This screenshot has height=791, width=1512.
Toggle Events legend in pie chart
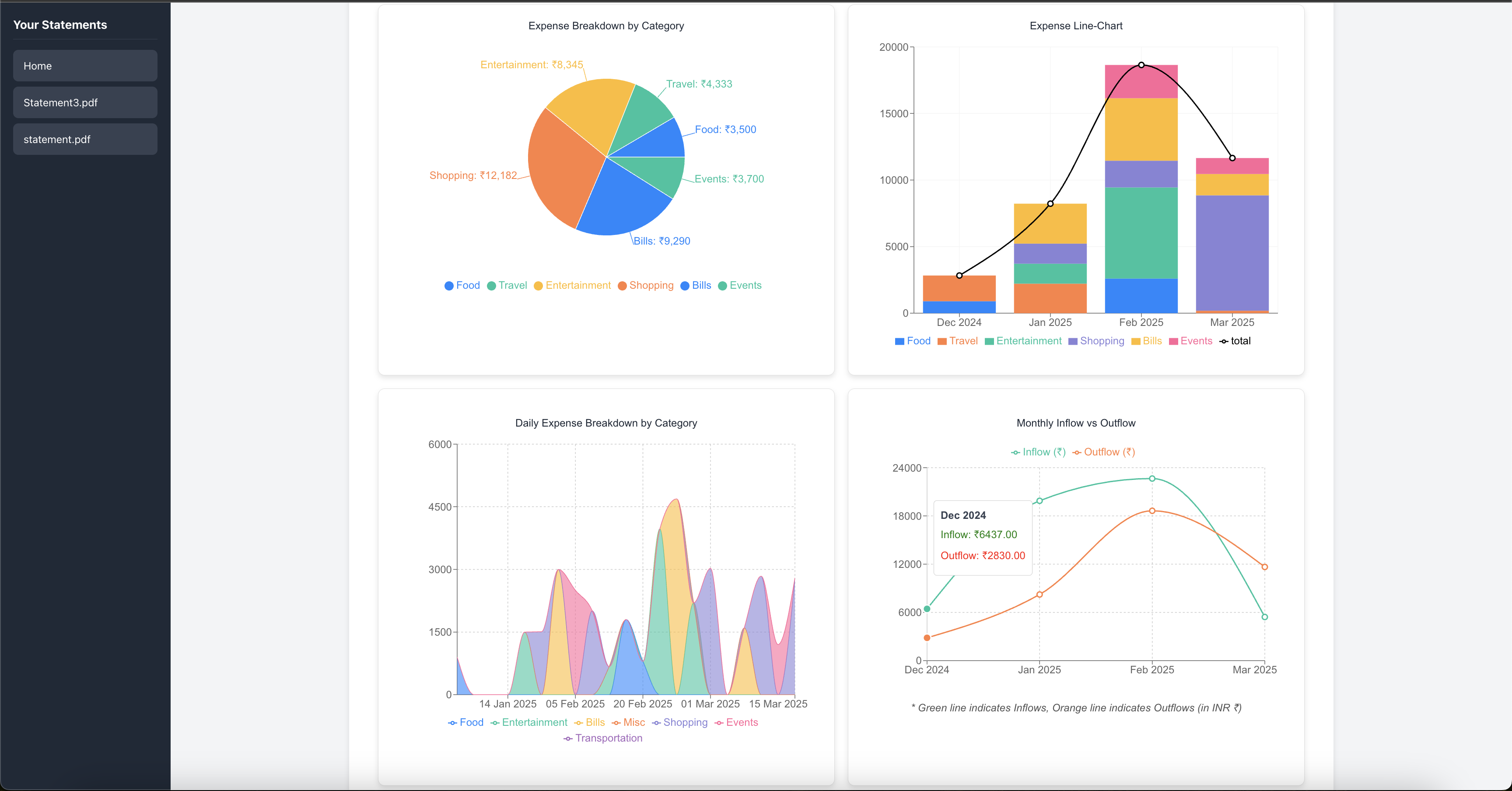[x=739, y=285]
